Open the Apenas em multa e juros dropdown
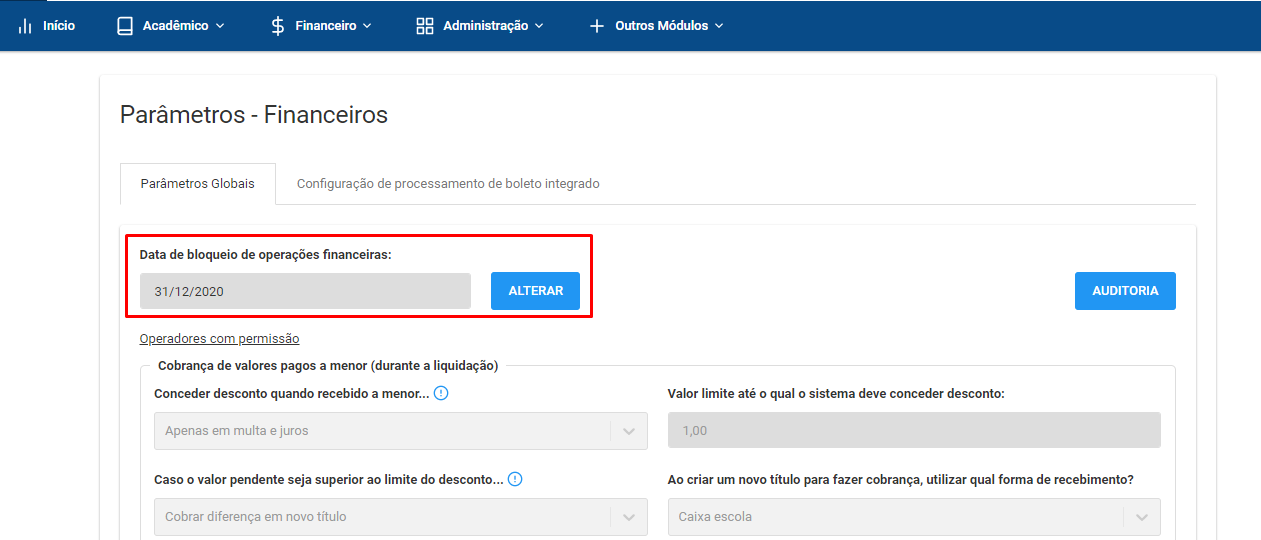1261x540 pixels. (400, 431)
